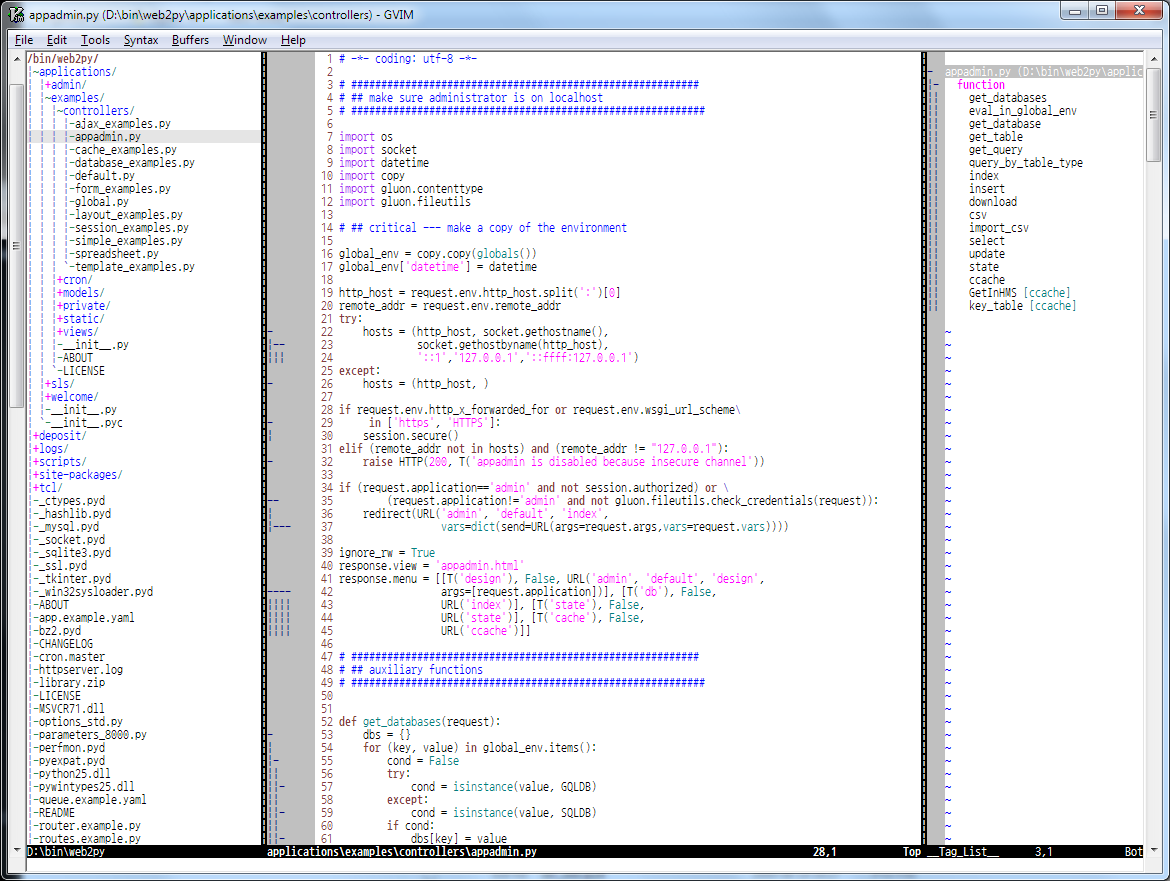Open the Window menu
The image size is (1170, 881).
click(245, 40)
